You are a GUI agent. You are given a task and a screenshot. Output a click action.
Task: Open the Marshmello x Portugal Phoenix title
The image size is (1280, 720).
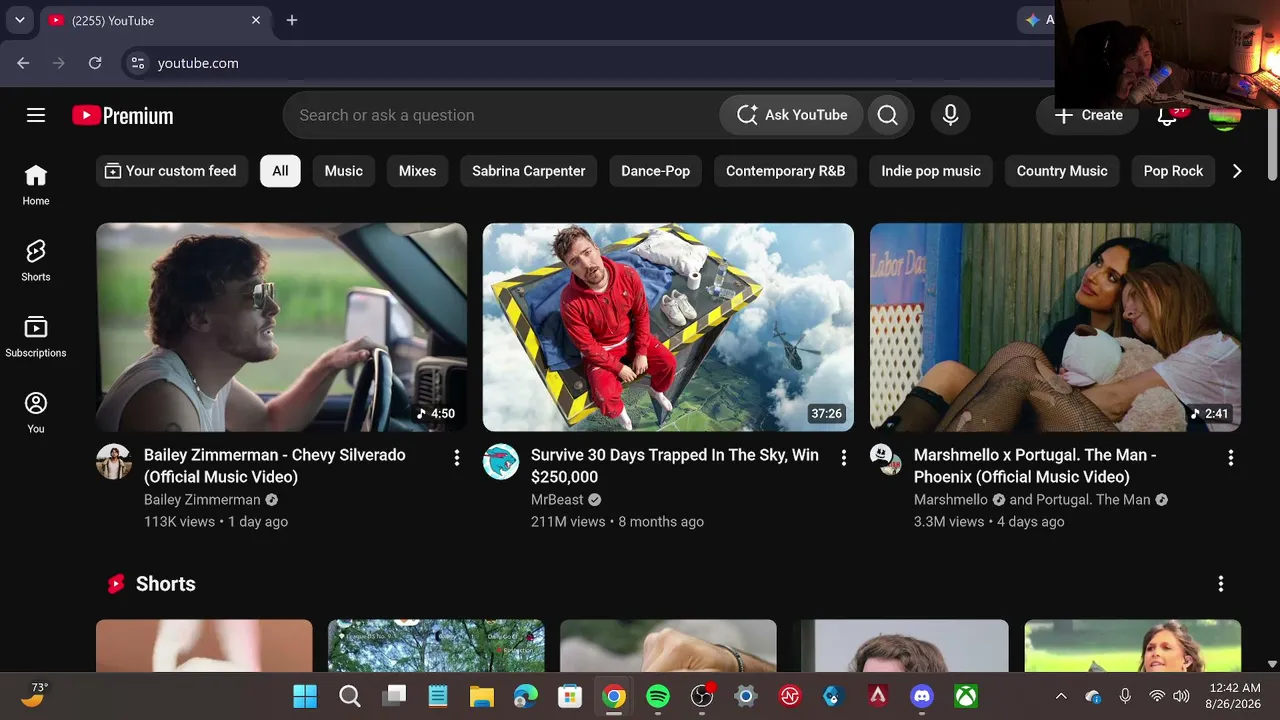pyautogui.click(x=1035, y=466)
